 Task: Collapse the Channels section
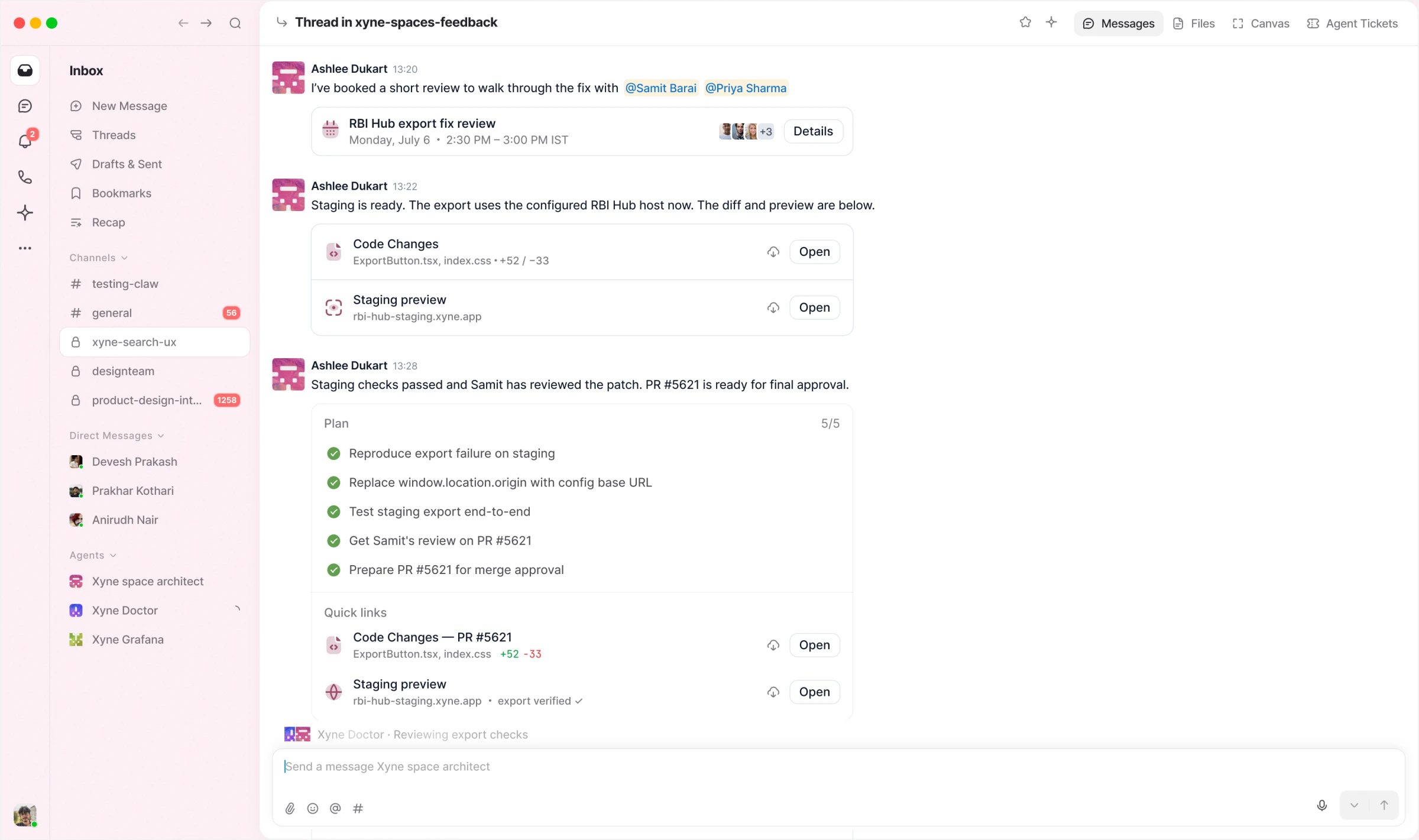pyautogui.click(x=99, y=258)
